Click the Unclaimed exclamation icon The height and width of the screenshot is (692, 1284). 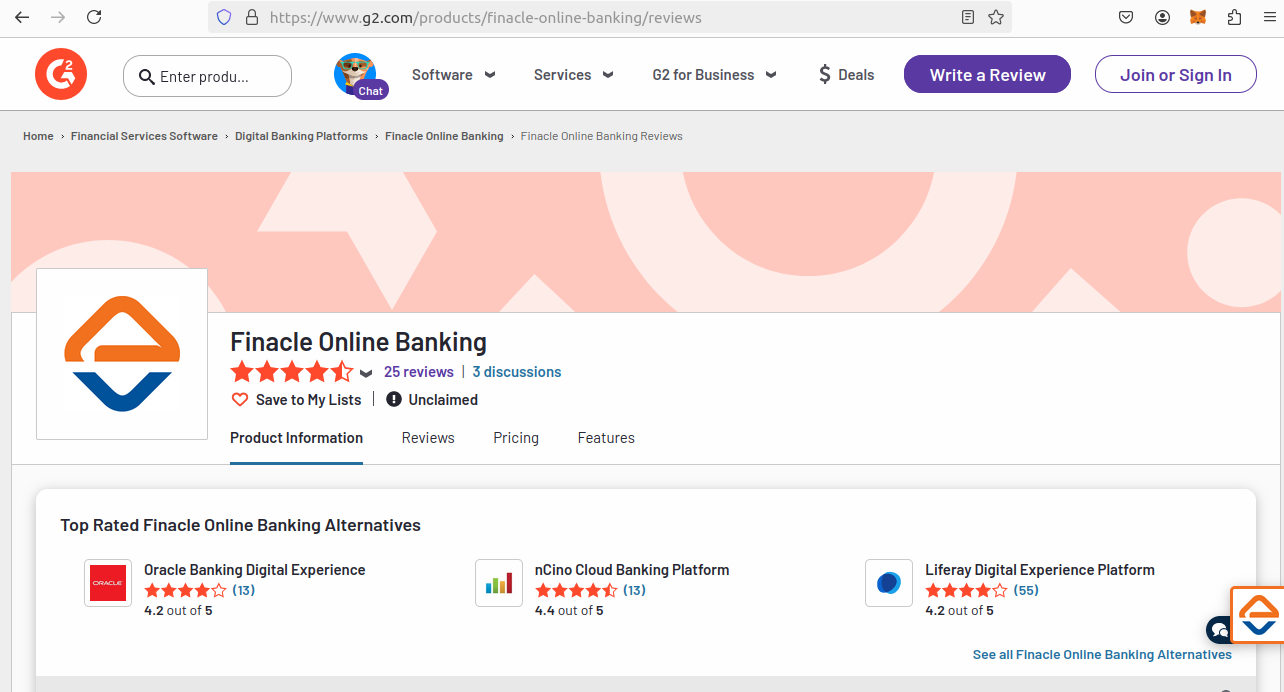[394, 399]
